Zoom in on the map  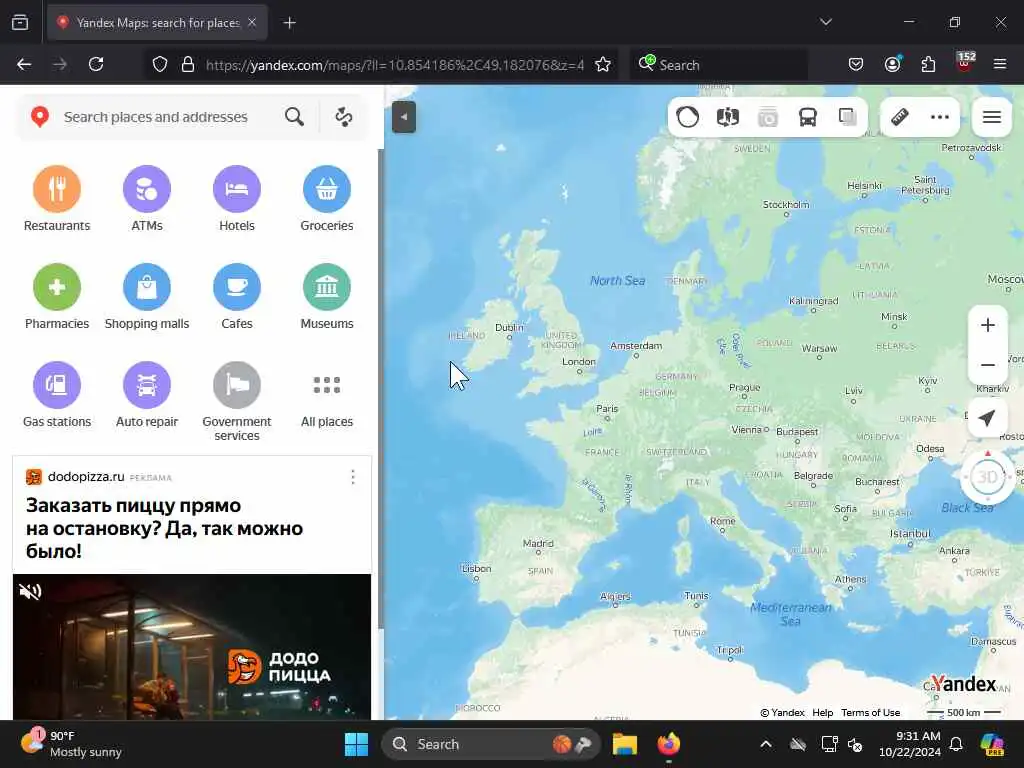[987, 325]
